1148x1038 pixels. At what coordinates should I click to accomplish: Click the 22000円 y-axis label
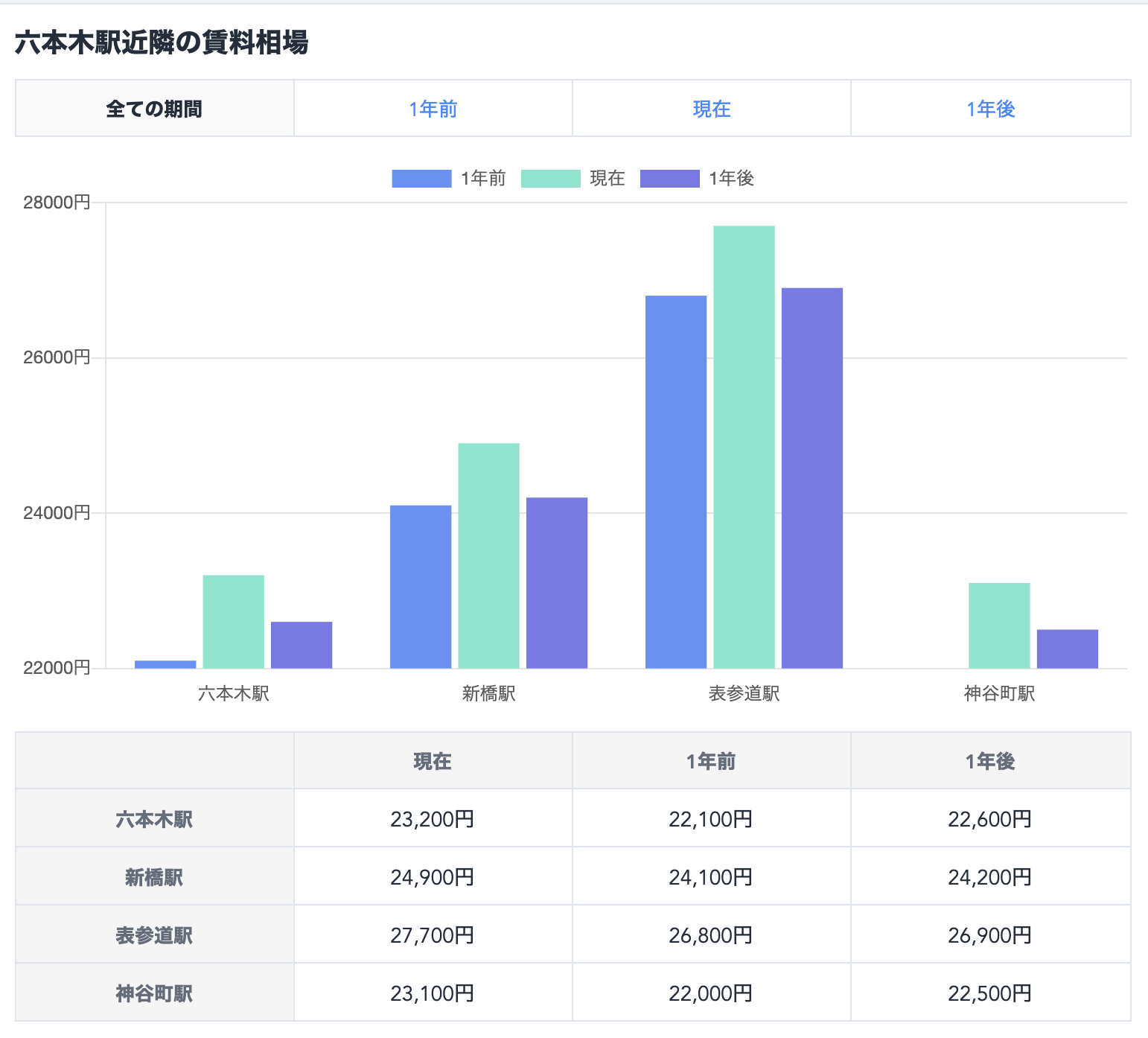point(57,668)
